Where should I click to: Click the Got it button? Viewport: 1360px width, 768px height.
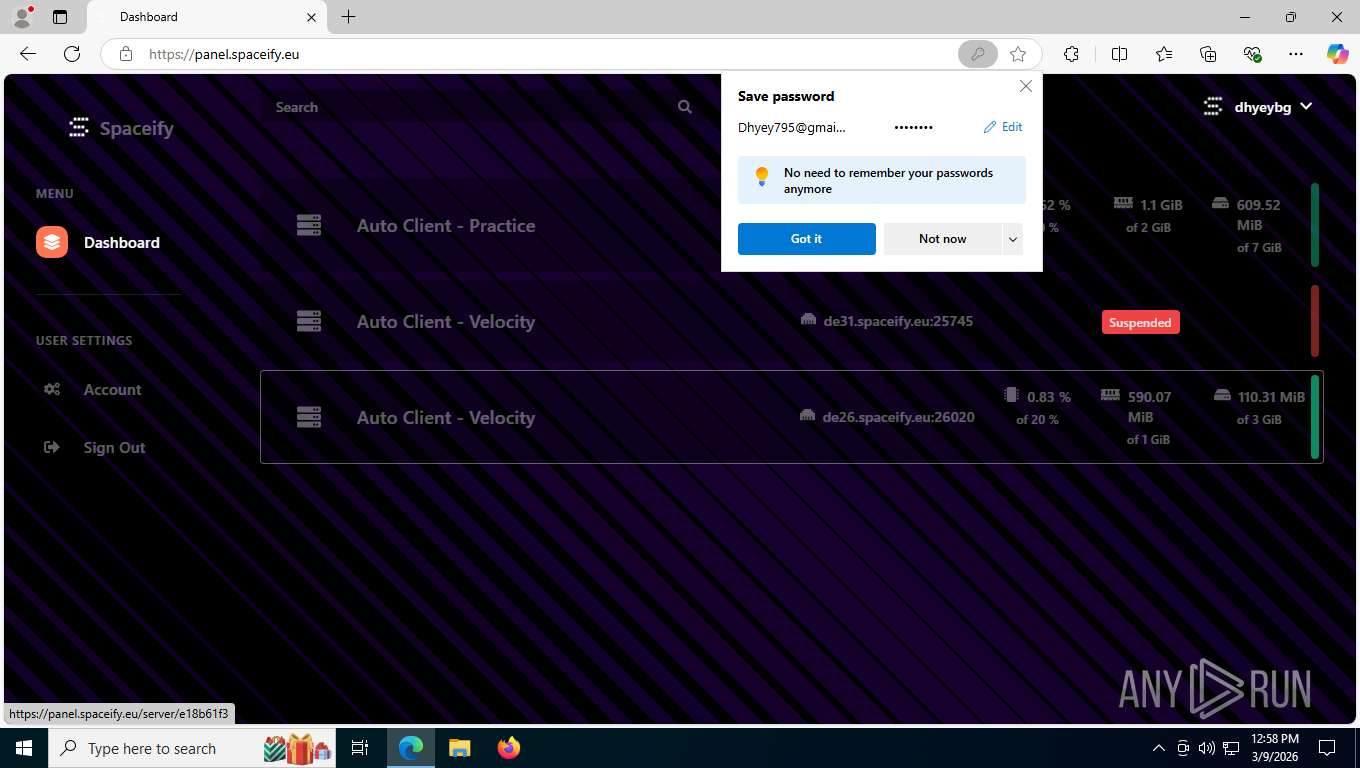pos(806,239)
